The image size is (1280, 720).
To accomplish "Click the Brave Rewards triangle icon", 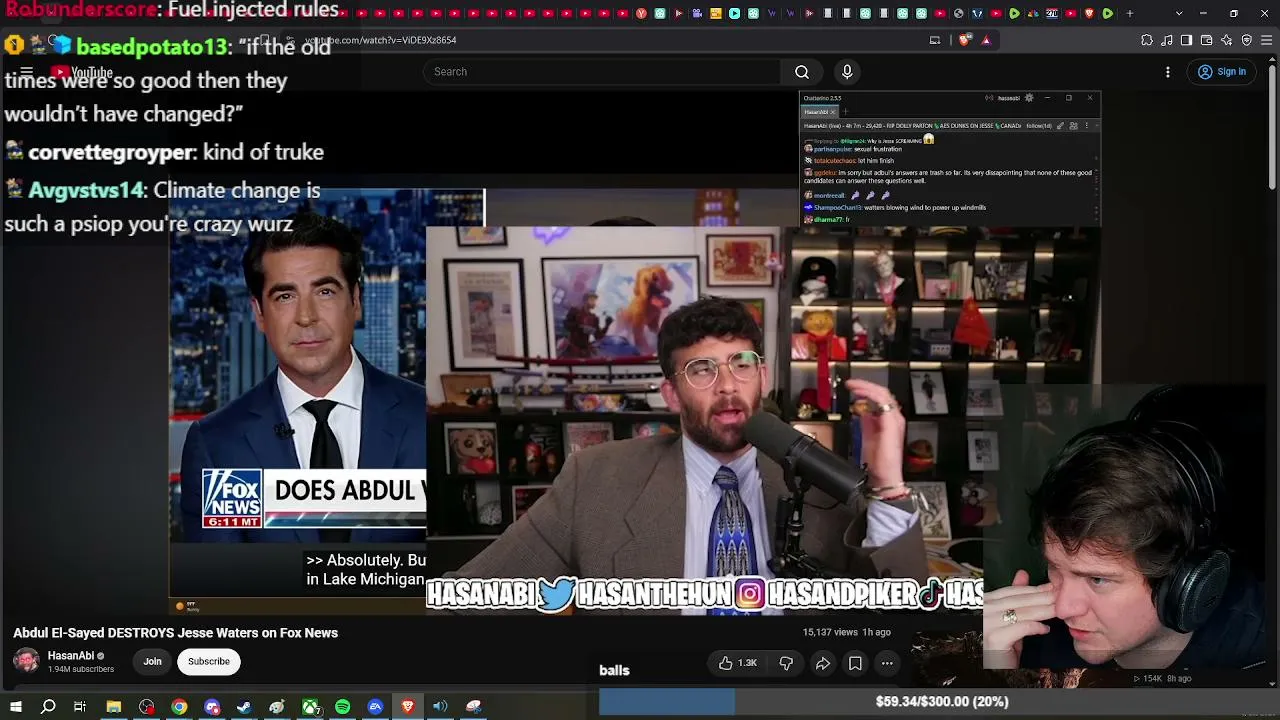I will click(x=986, y=40).
